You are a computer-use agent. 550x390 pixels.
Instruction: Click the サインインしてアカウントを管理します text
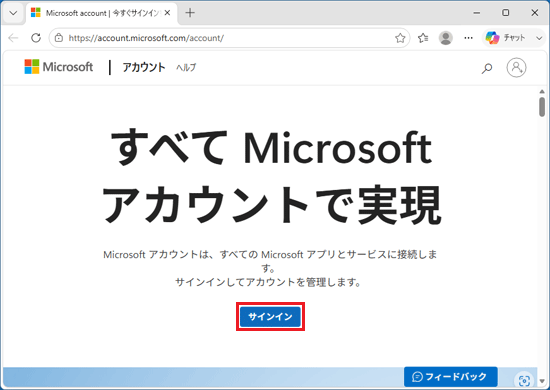pyautogui.click(x=268, y=282)
